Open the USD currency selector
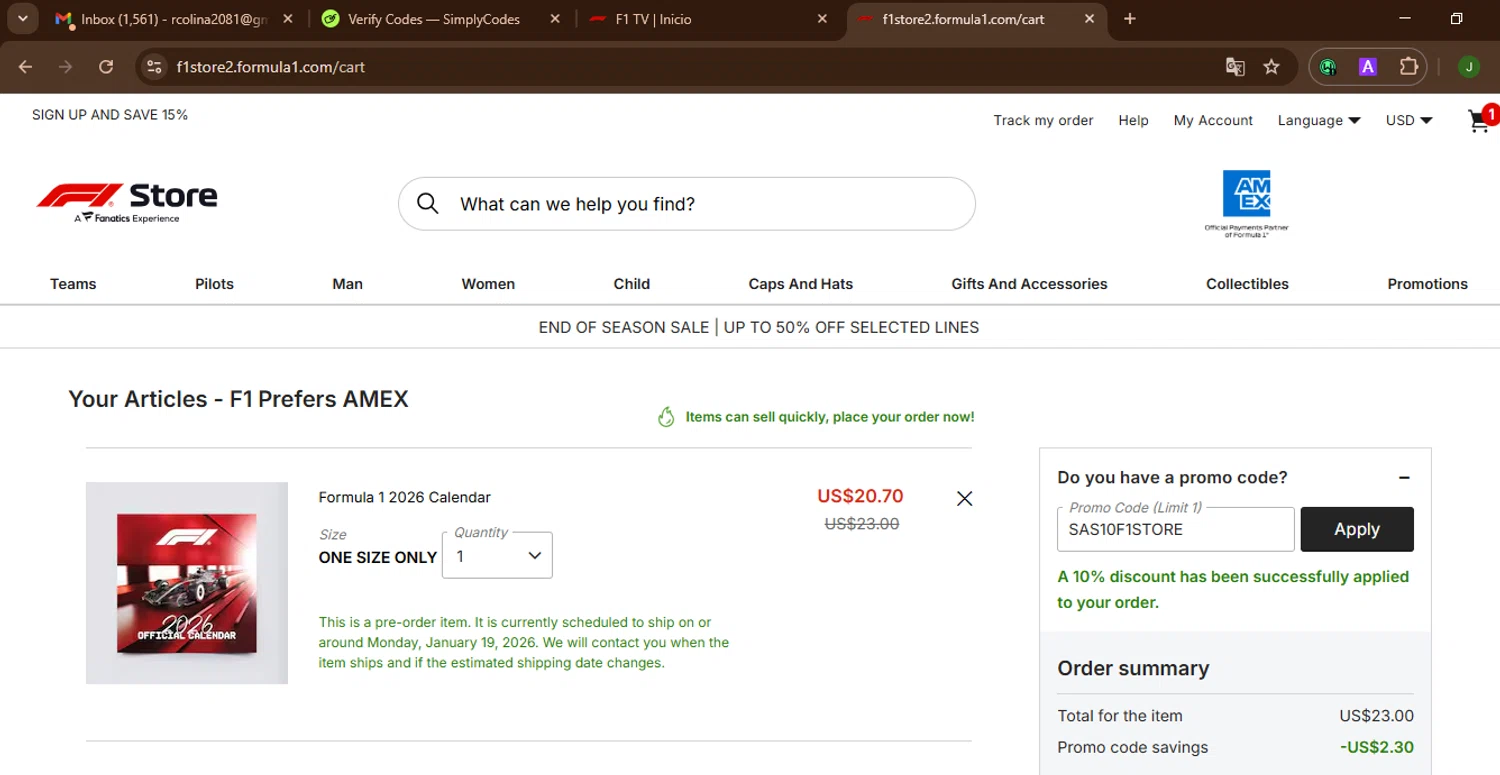This screenshot has width=1500, height=775. 1409,120
